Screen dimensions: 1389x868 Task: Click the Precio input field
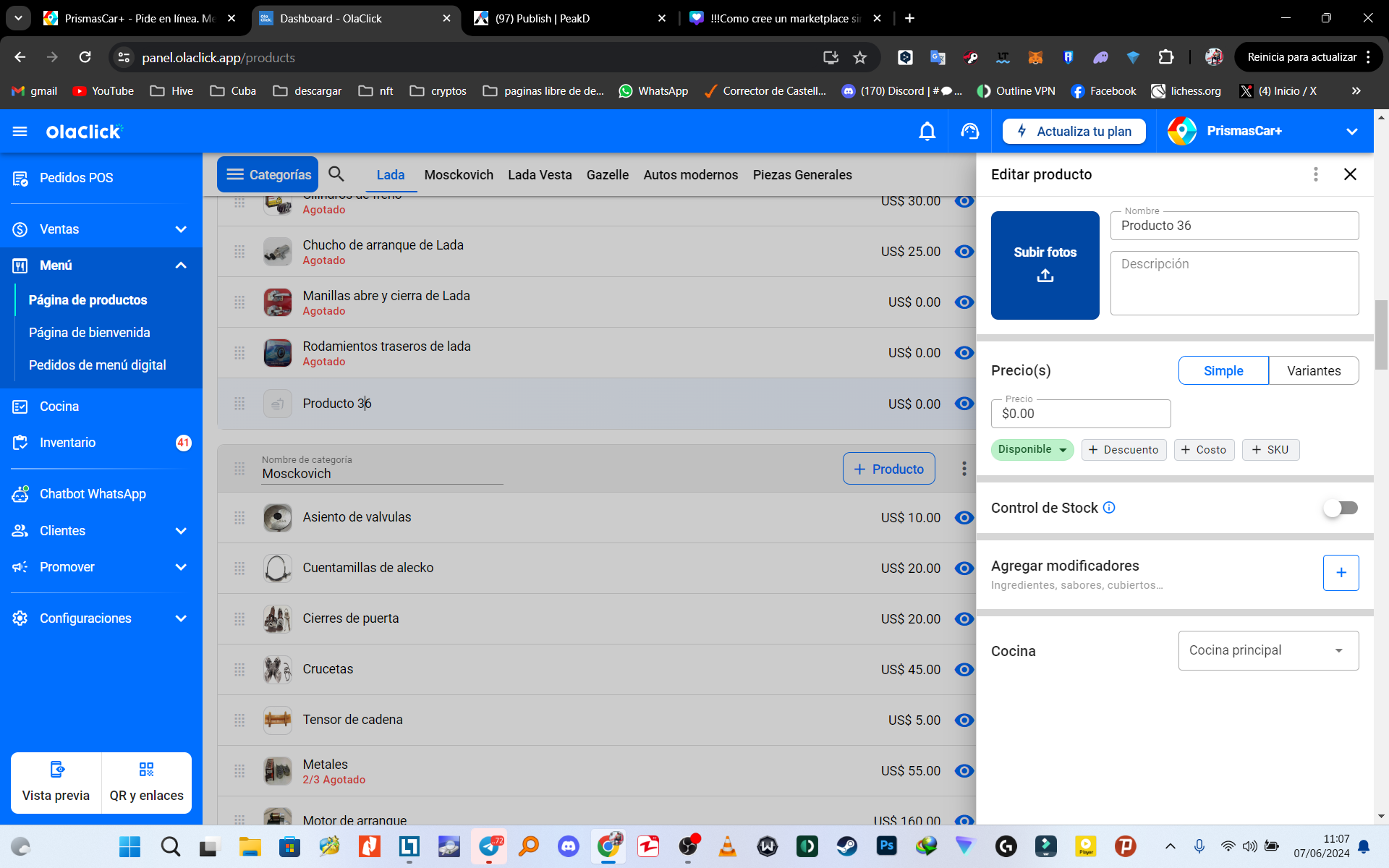(1081, 414)
